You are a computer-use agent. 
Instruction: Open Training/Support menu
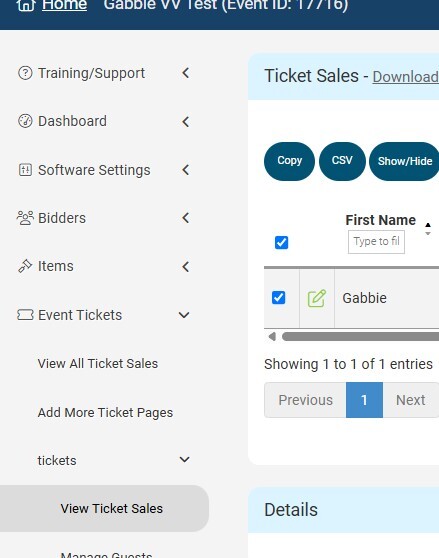[91, 73]
